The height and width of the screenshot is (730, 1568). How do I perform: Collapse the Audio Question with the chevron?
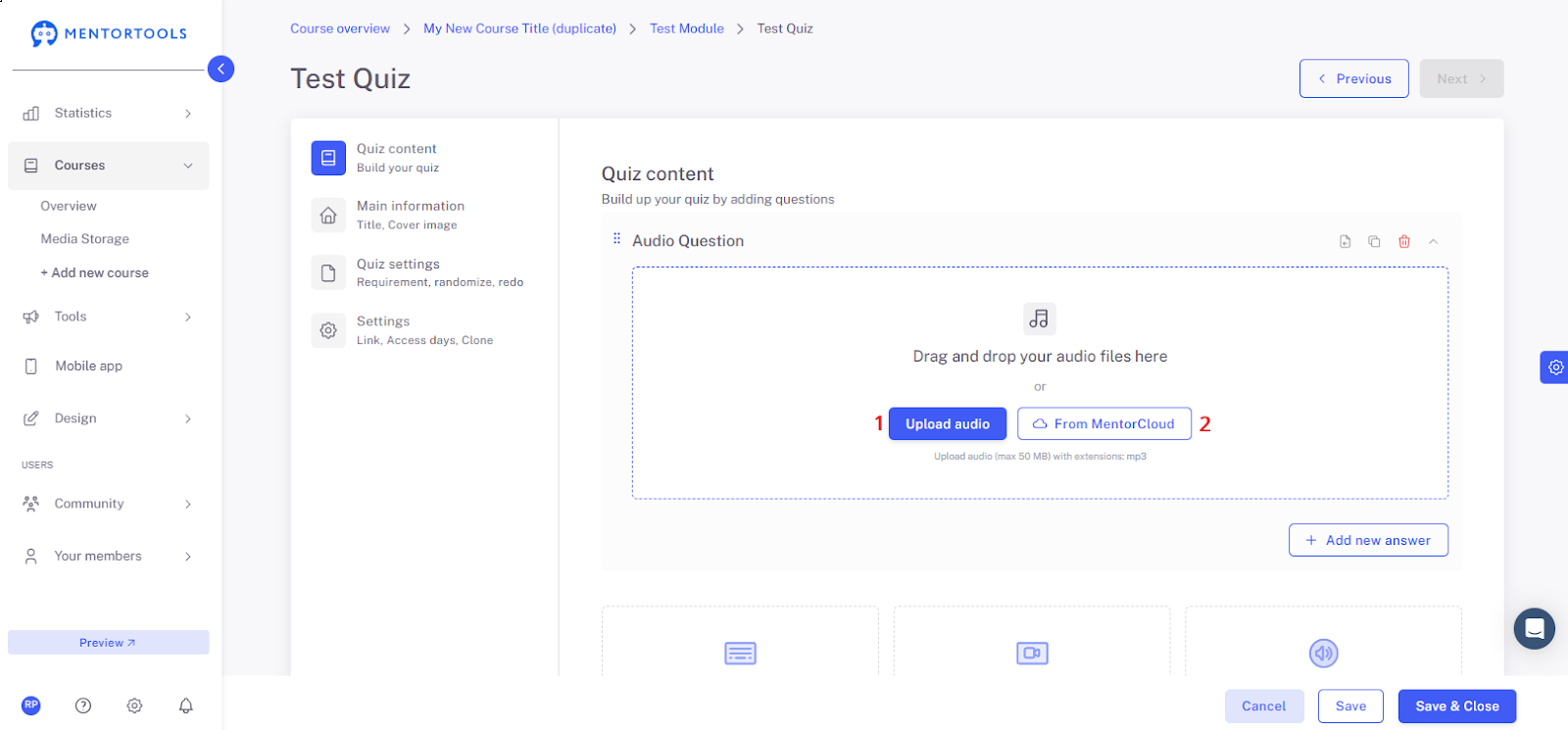tap(1434, 242)
